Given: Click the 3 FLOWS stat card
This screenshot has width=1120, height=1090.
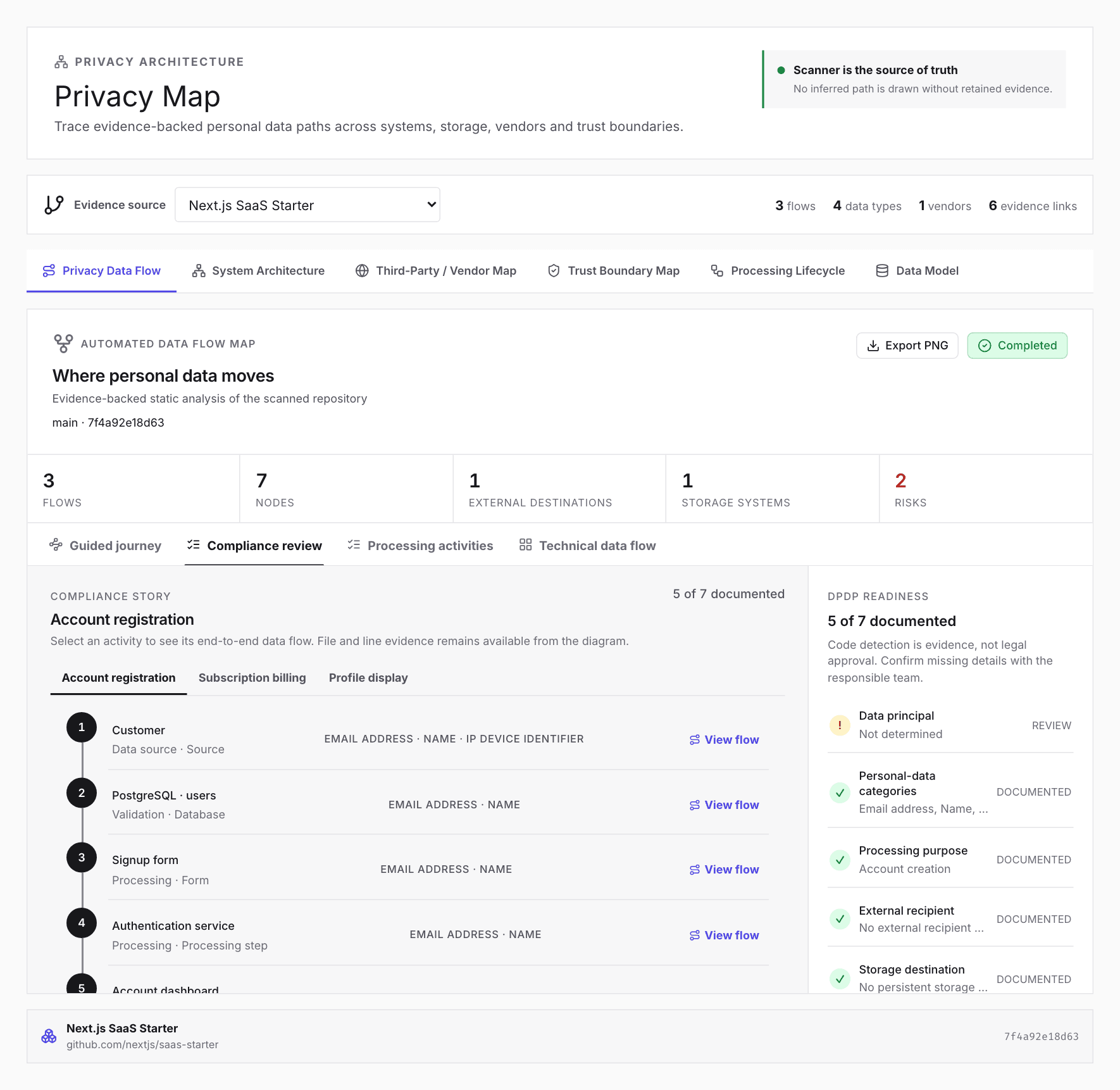Looking at the screenshot, I should tap(134, 489).
